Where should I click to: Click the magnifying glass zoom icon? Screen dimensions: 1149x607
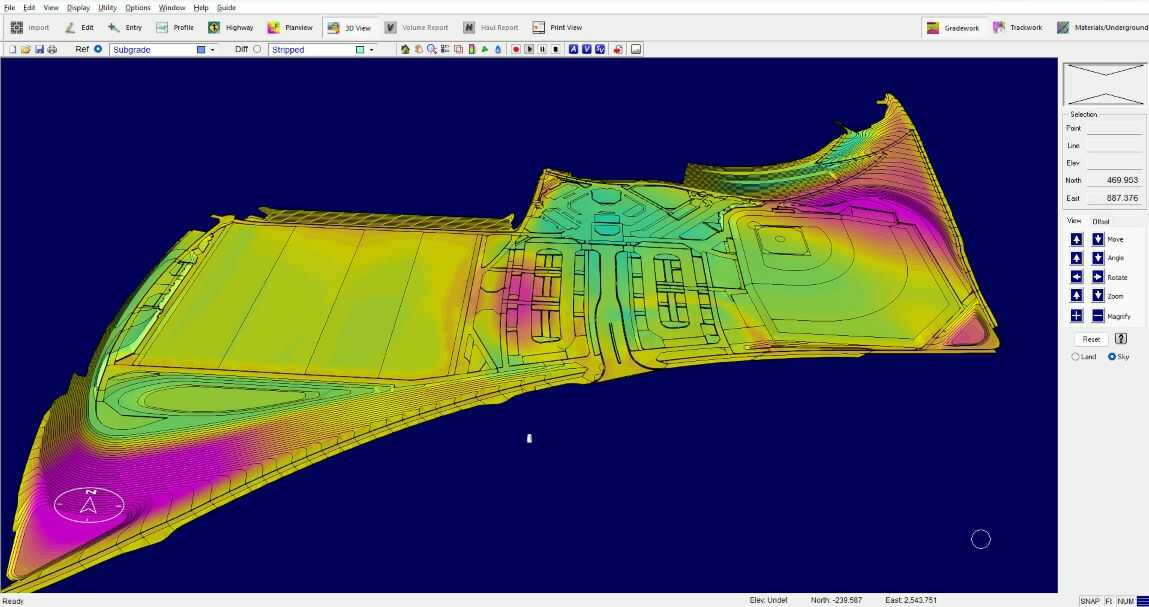point(432,49)
